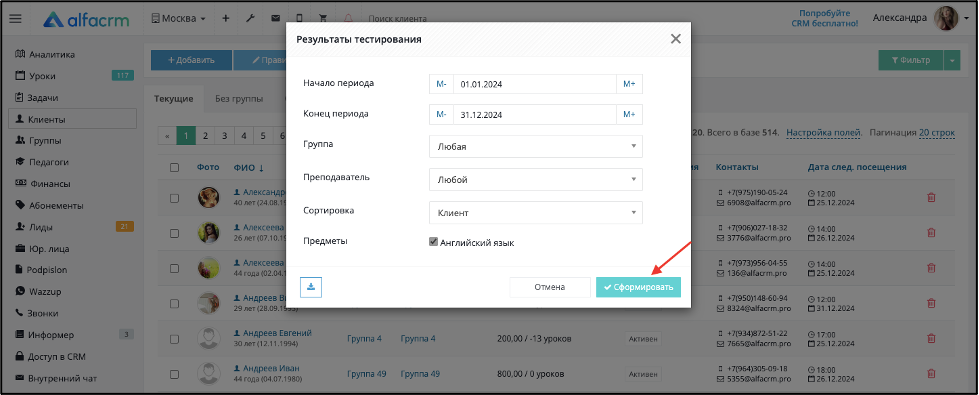This screenshot has width=979, height=395.
Task: Delete Андреев Евгений with trash icon
Action: (931, 338)
